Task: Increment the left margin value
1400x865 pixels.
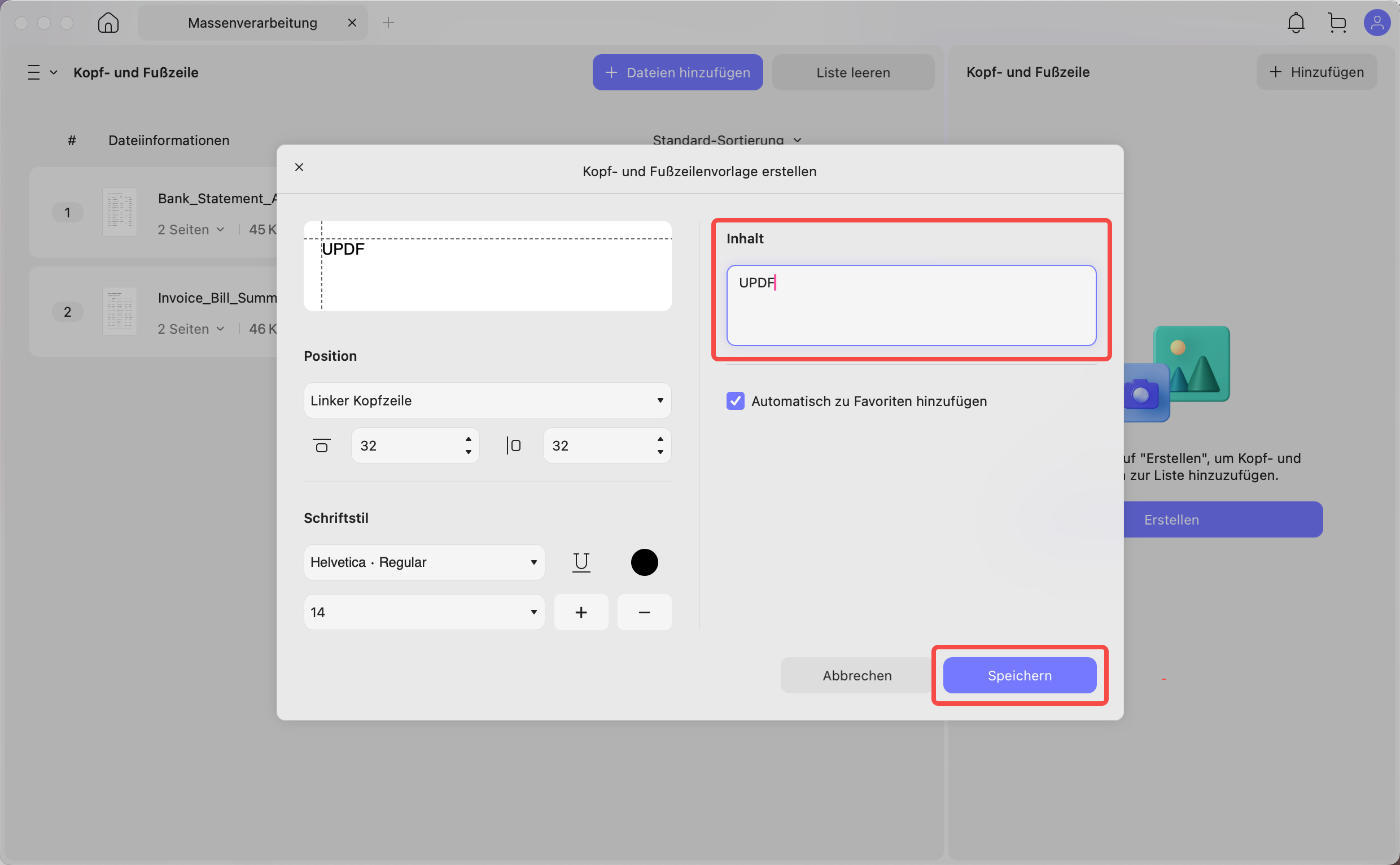Action: [x=660, y=439]
